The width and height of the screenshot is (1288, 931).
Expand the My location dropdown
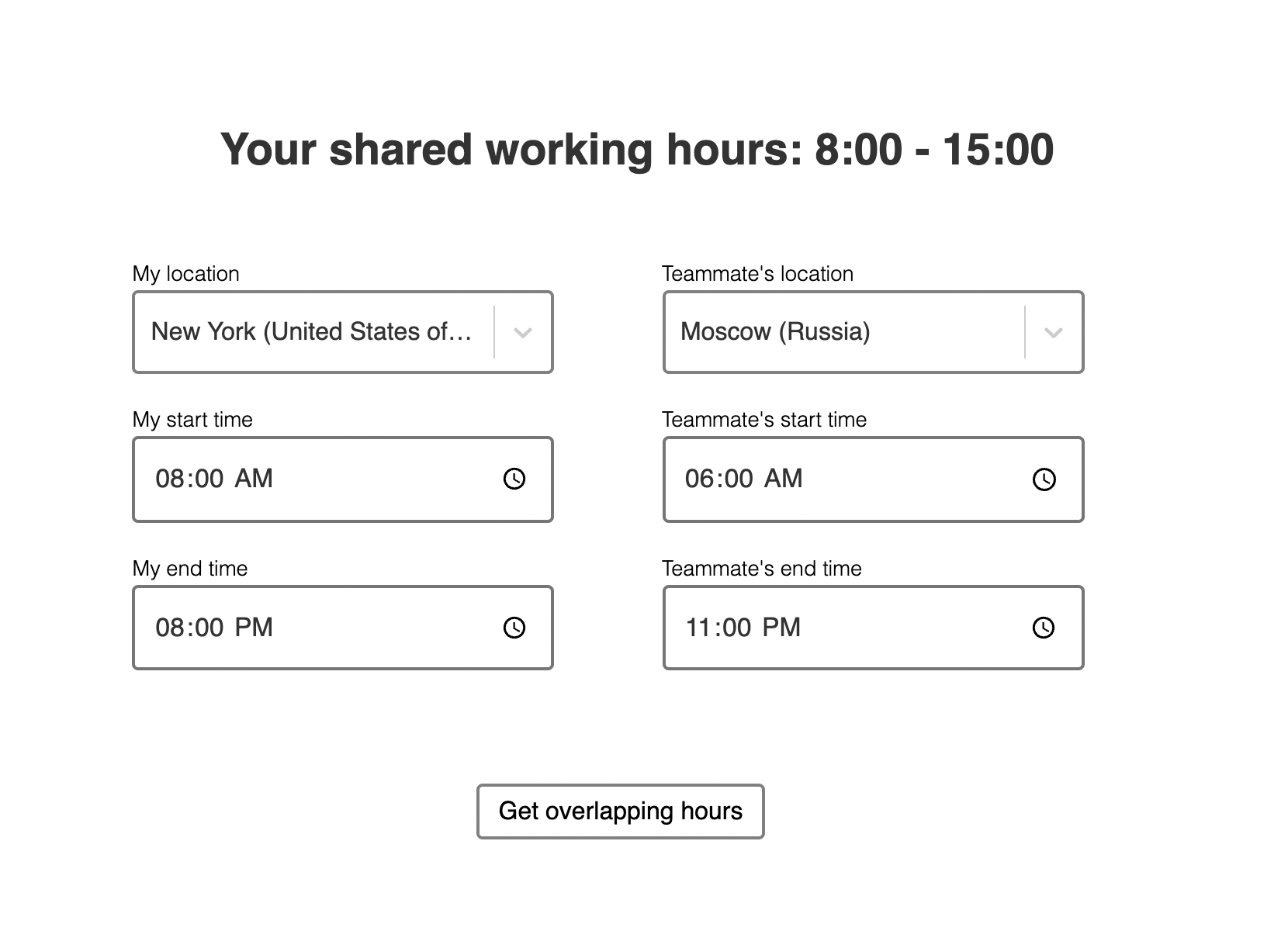coord(521,332)
